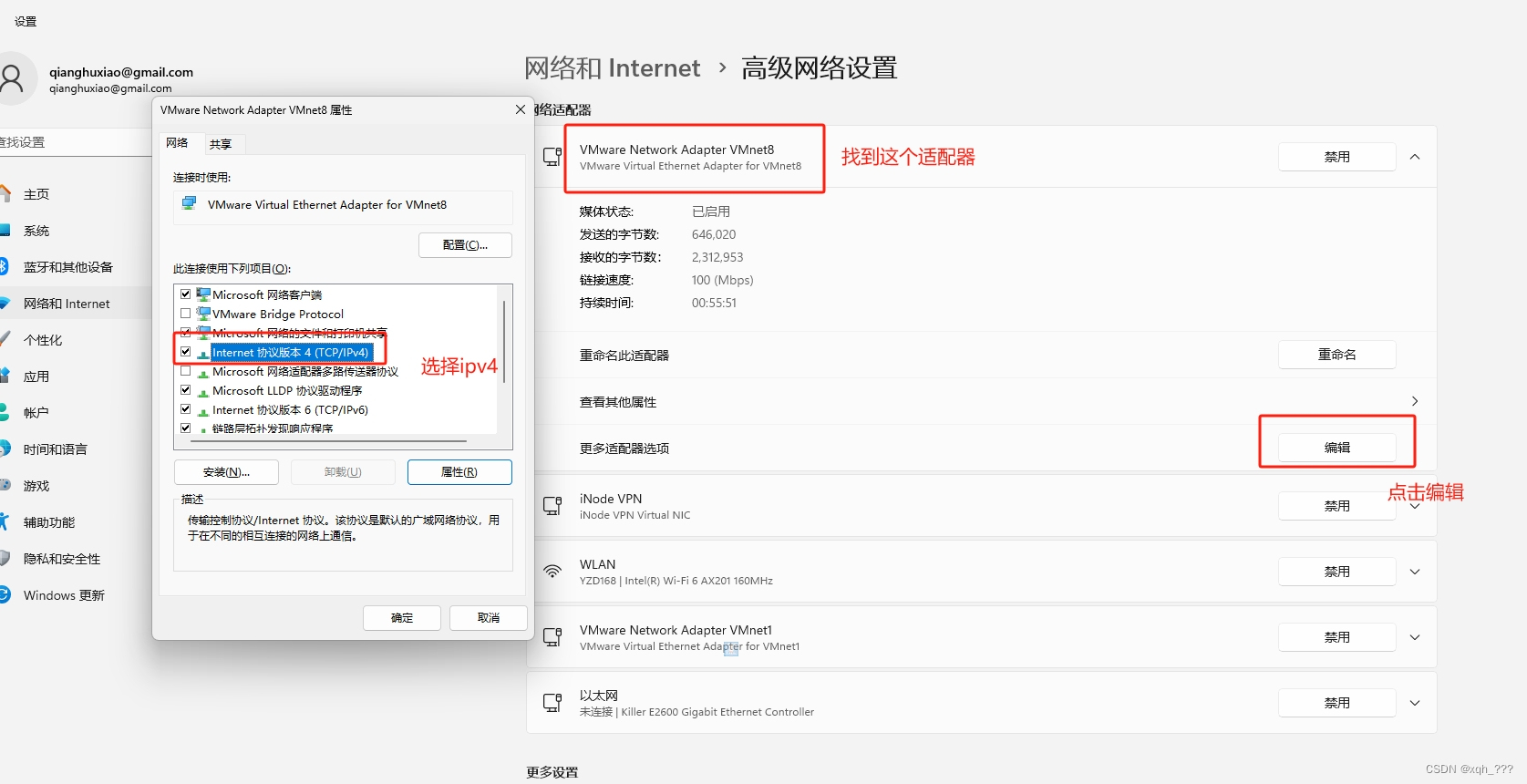Click the Network and Internet sidebar icon
This screenshot has height=784, width=1527.
[x=5, y=303]
